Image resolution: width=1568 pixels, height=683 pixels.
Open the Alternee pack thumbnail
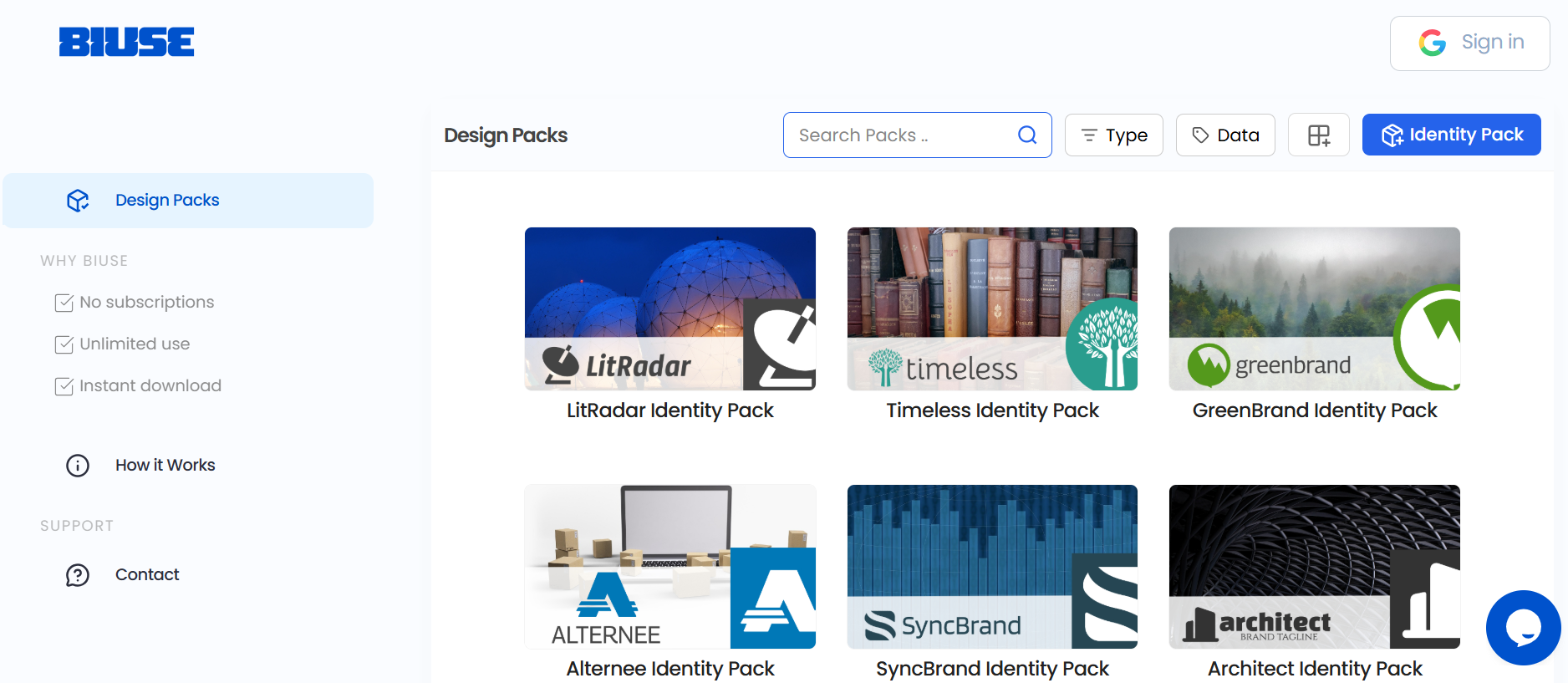pos(669,567)
